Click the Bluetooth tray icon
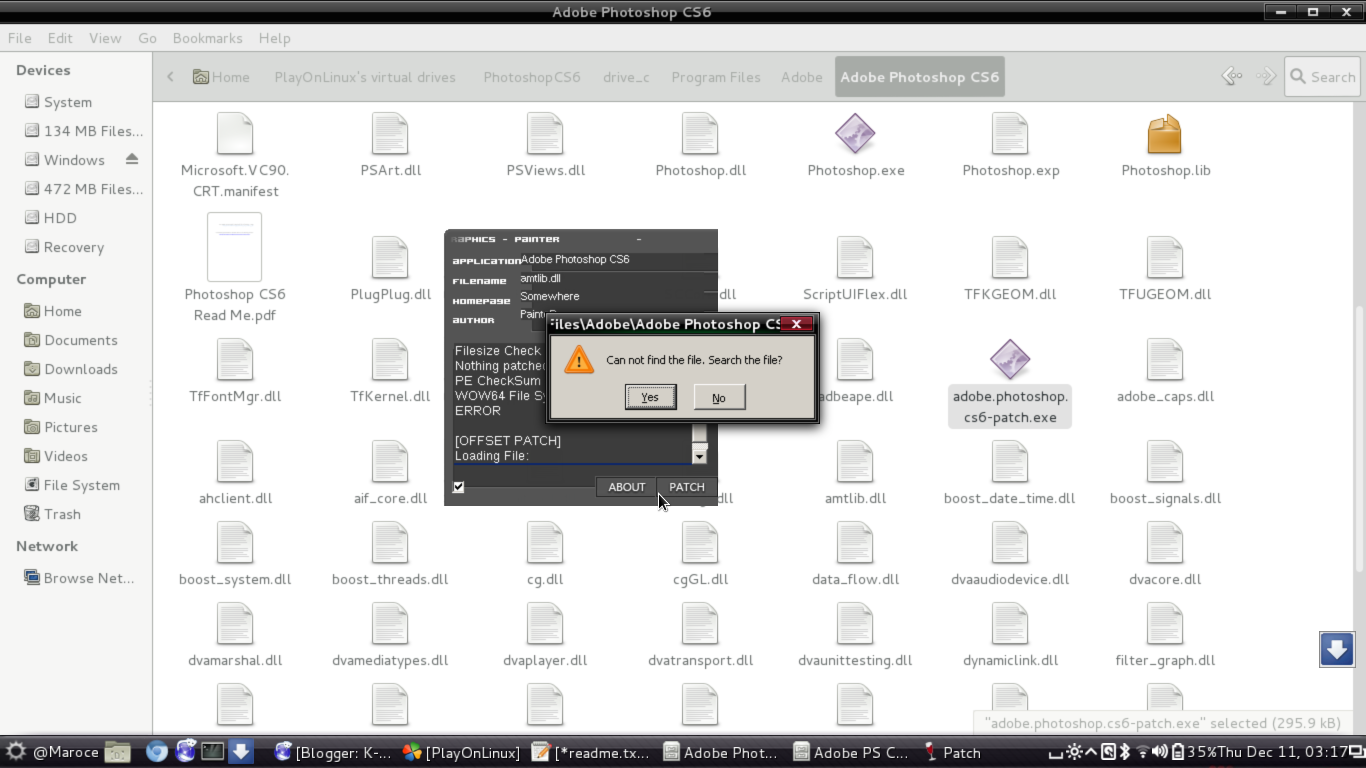Screen dimensions: 1366x768 tap(1124, 752)
